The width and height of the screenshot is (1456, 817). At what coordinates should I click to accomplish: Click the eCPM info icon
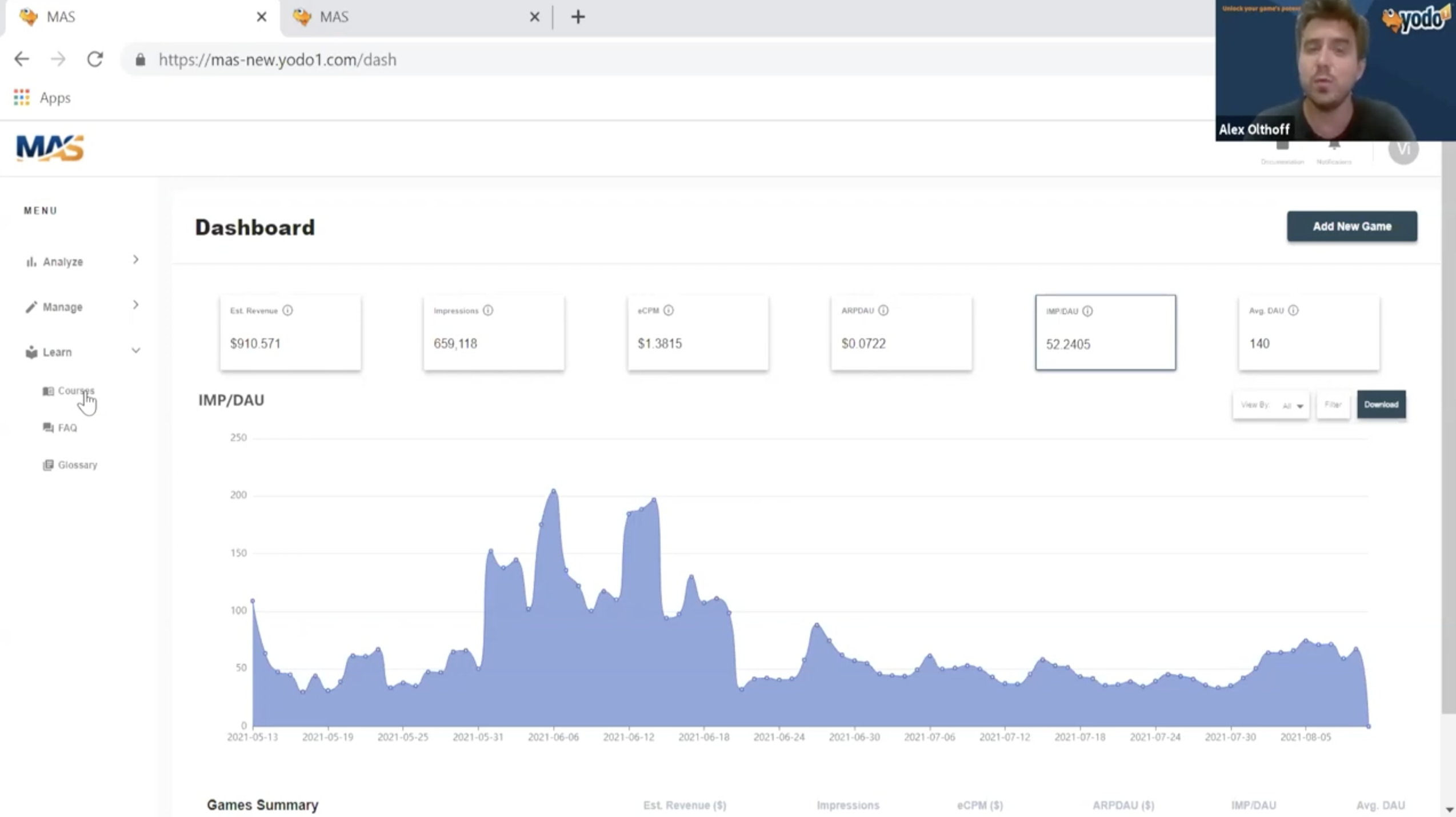(669, 310)
